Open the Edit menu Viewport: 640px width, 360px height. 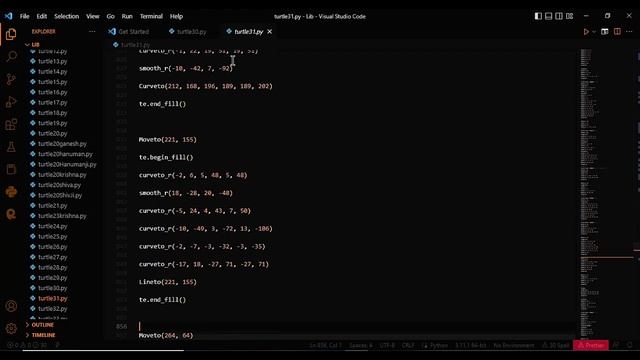click(x=42, y=16)
